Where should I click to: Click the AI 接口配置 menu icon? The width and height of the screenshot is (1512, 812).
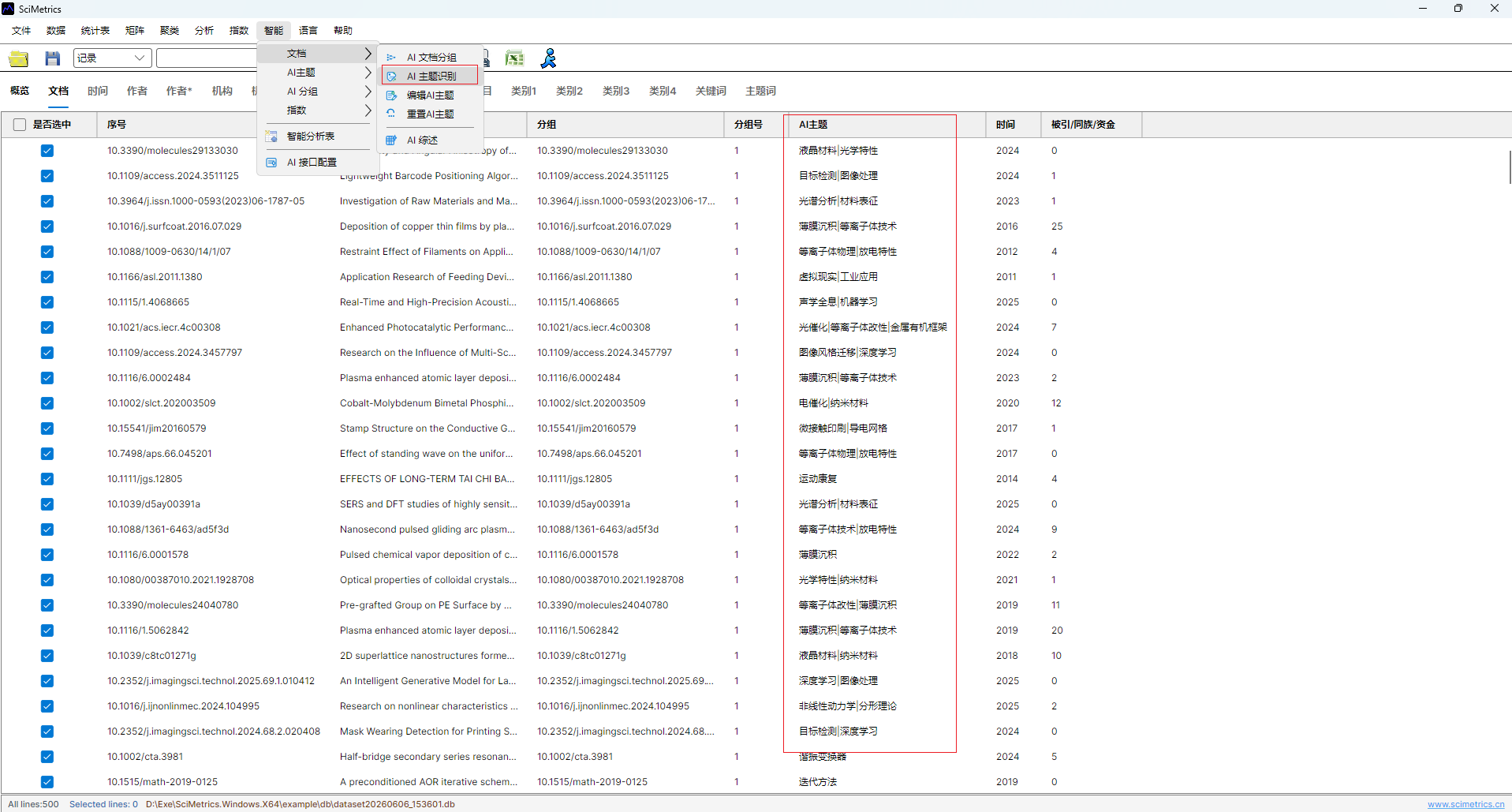pos(271,163)
